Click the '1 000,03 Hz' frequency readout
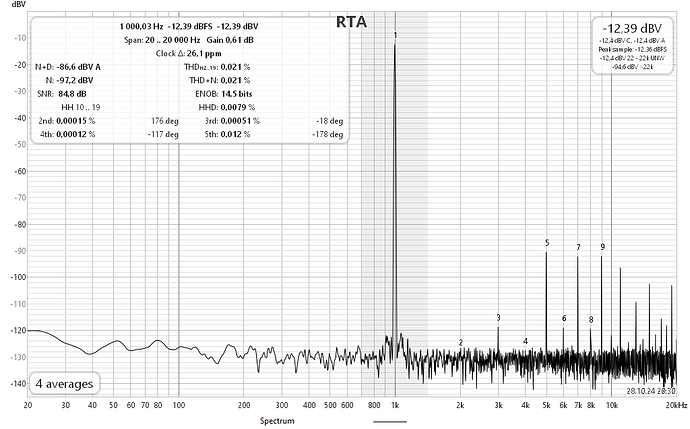690x429 pixels. tap(141, 26)
